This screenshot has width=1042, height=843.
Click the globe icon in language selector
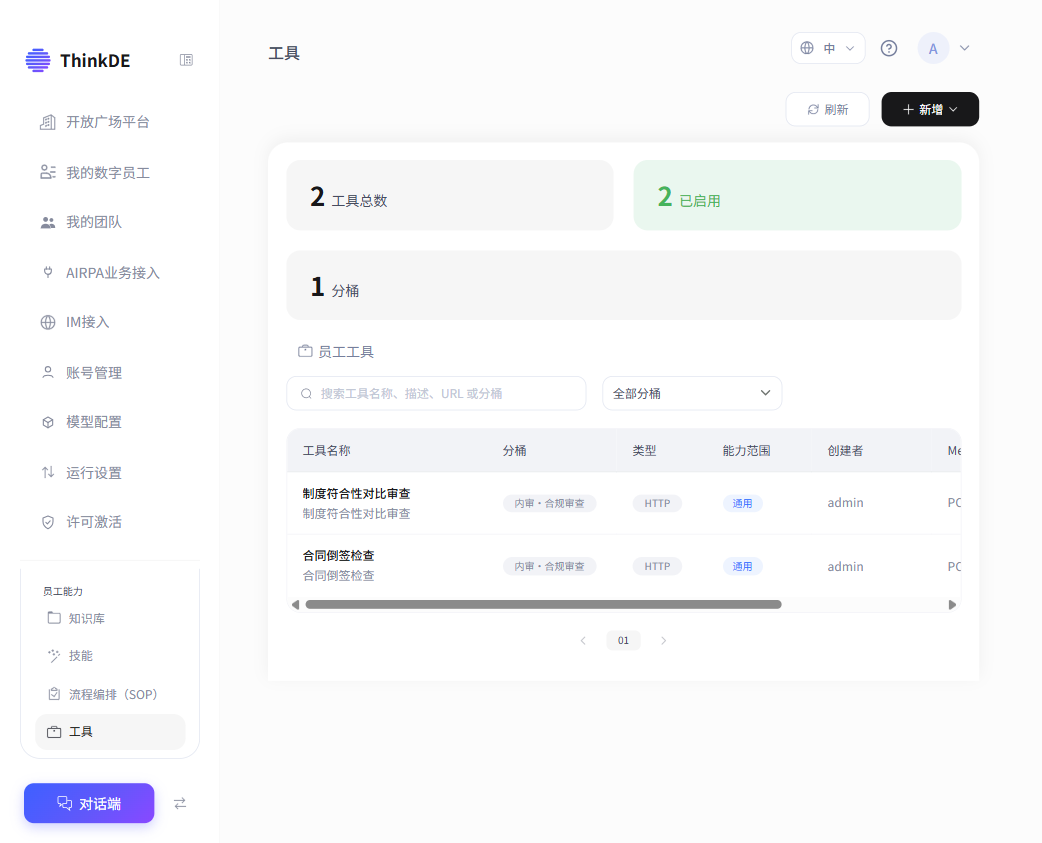(807, 48)
